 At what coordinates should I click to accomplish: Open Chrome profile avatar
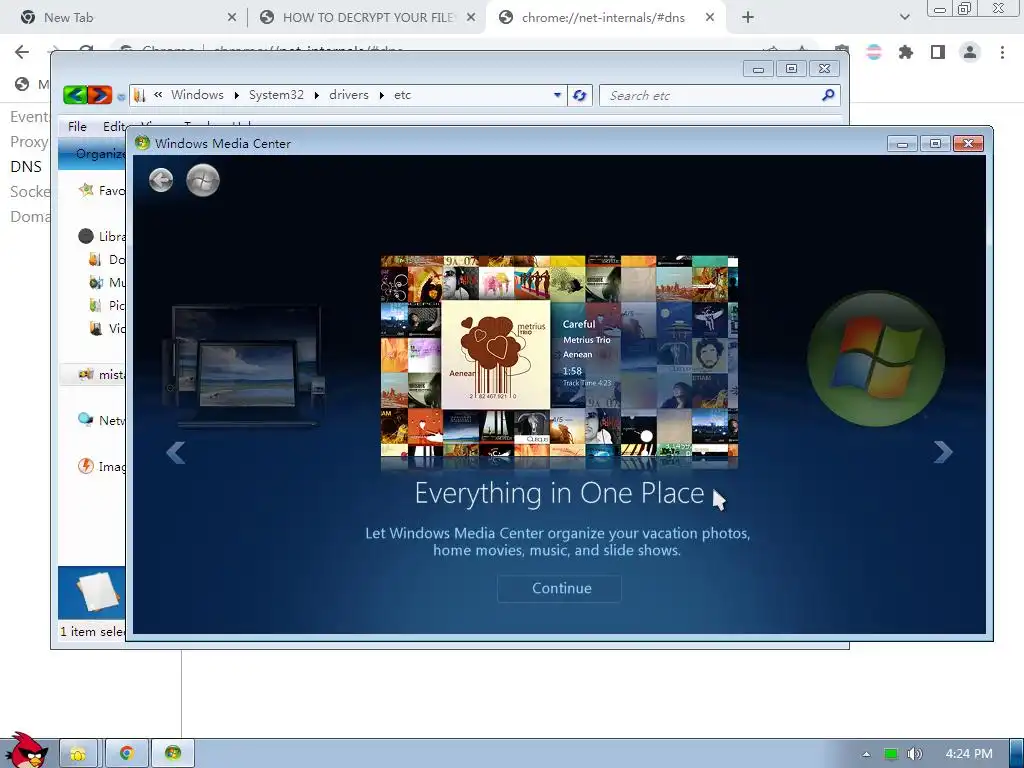[970, 52]
